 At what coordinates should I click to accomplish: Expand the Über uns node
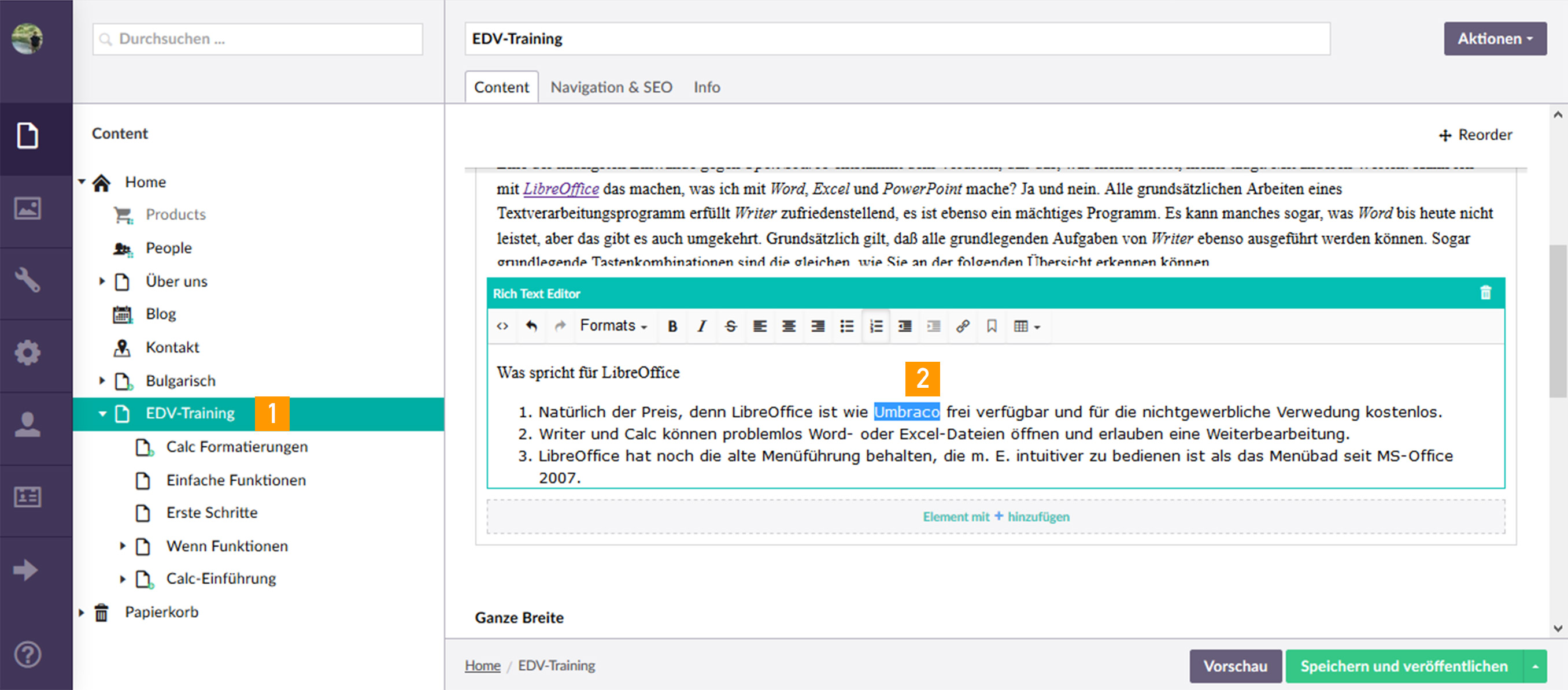click(102, 281)
